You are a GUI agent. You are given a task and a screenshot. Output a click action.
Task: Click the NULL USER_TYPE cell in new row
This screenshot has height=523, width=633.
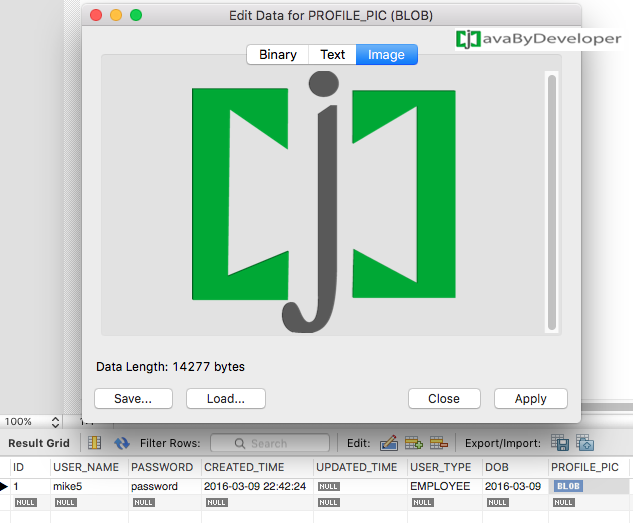(x=445, y=502)
